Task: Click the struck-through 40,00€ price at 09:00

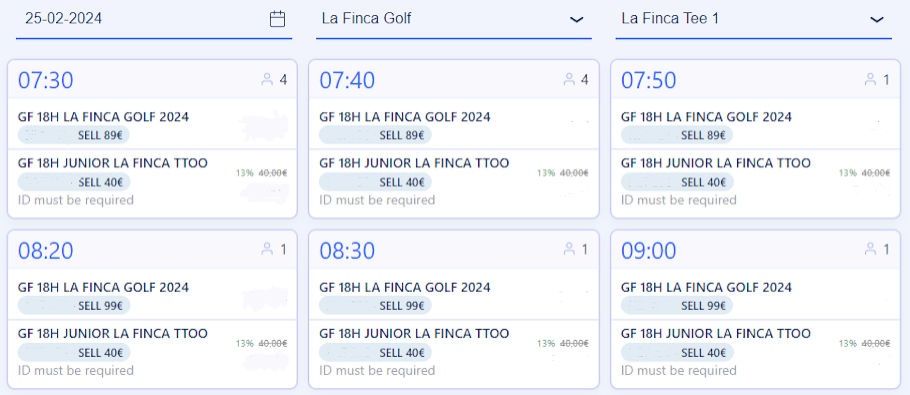Action: pos(876,343)
